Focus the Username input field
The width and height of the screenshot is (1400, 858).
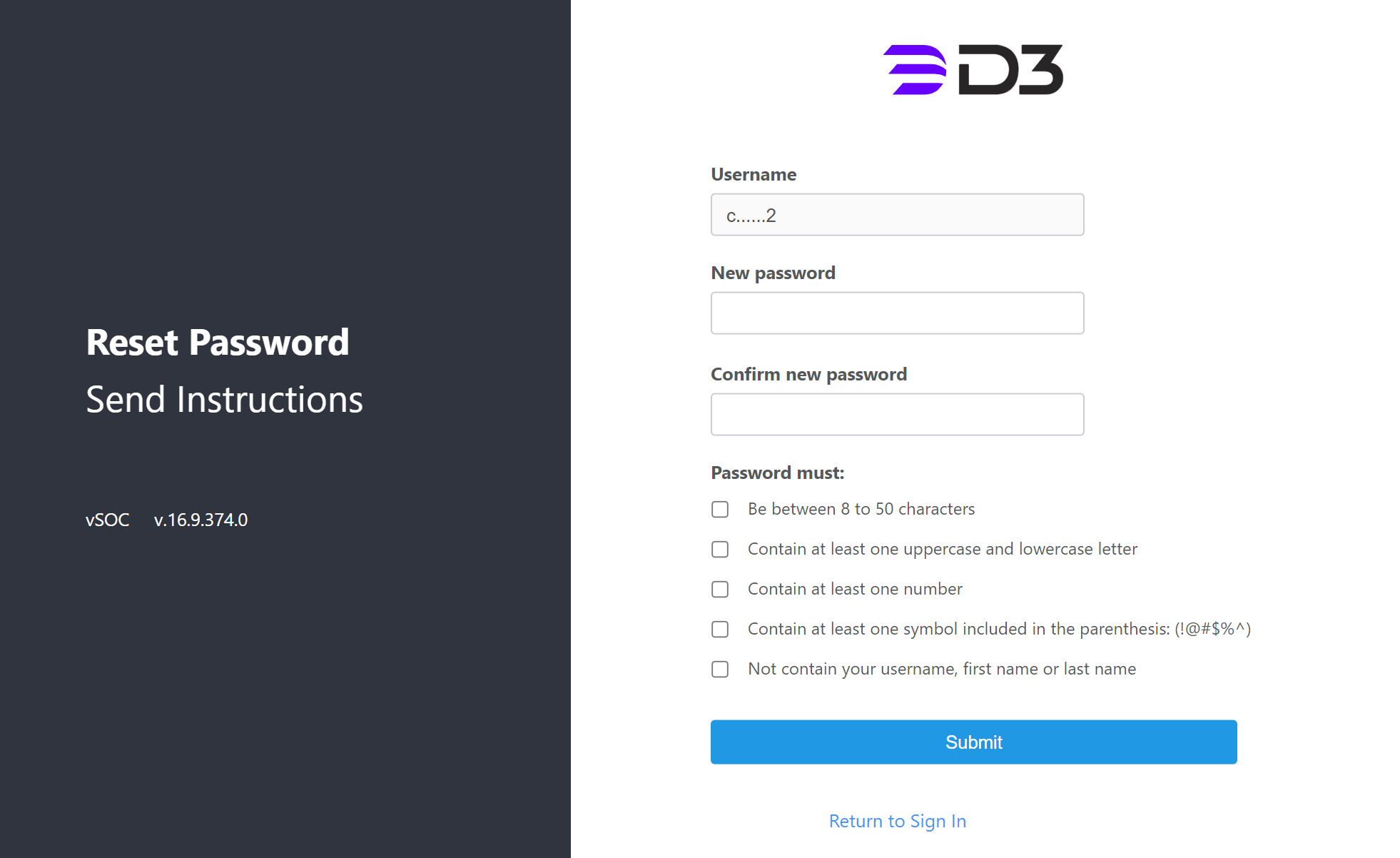click(x=897, y=215)
